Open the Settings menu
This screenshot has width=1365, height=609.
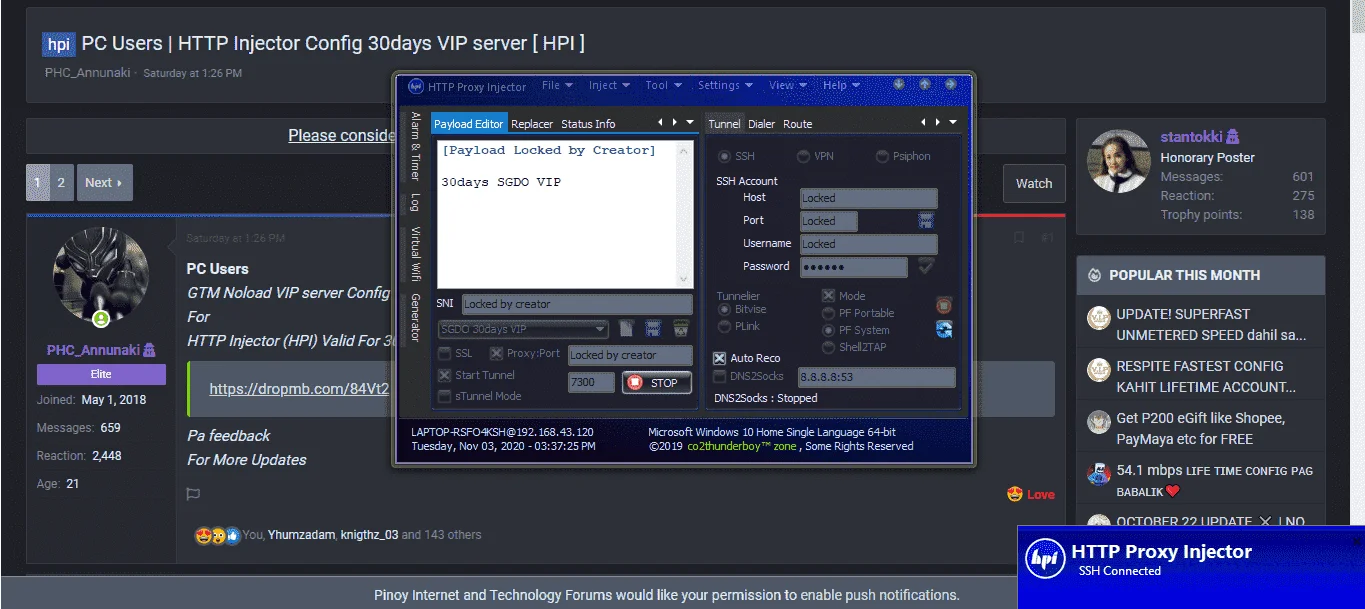(725, 86)
